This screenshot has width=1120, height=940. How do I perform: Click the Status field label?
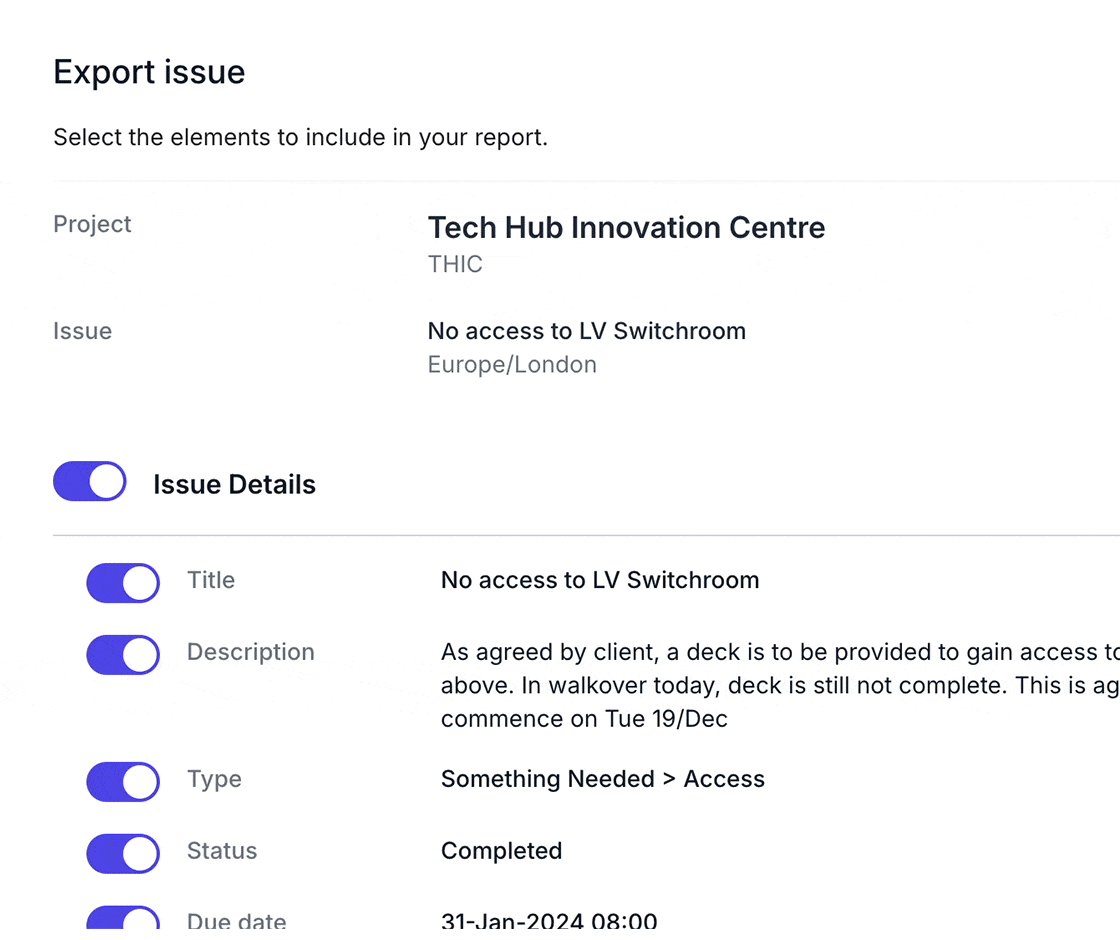222,851
